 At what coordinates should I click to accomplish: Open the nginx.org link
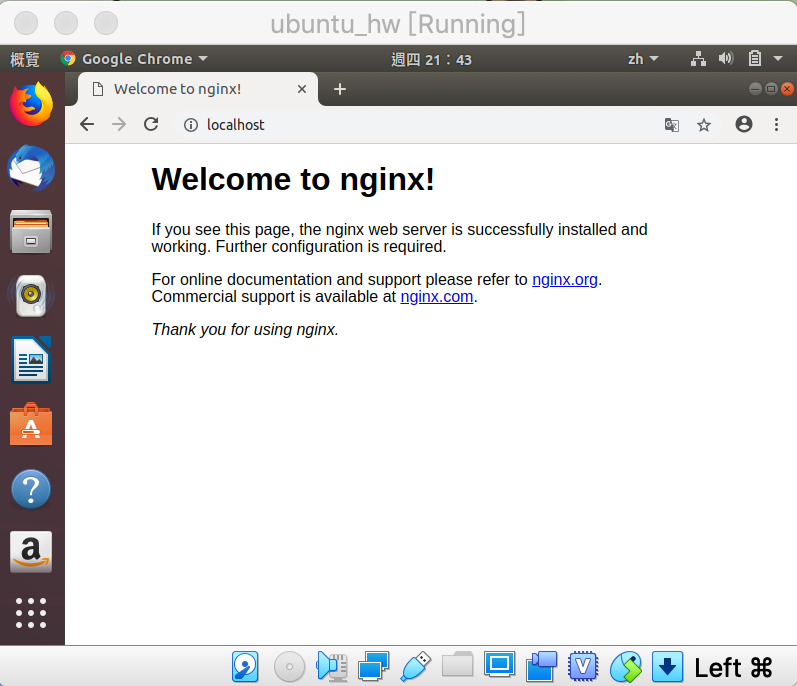564,279
